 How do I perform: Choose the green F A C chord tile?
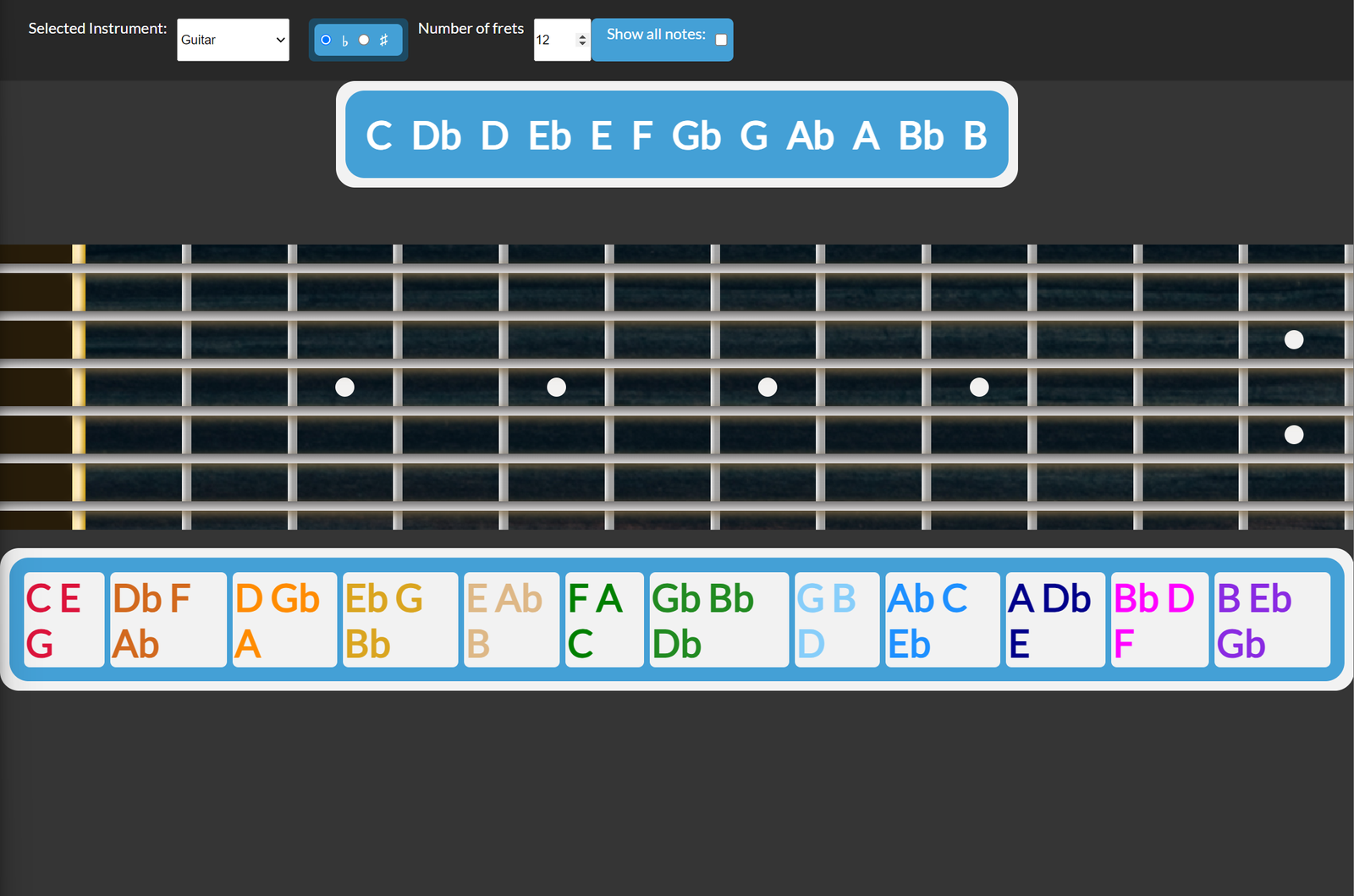pyautogui.click(x=604, y=620)
